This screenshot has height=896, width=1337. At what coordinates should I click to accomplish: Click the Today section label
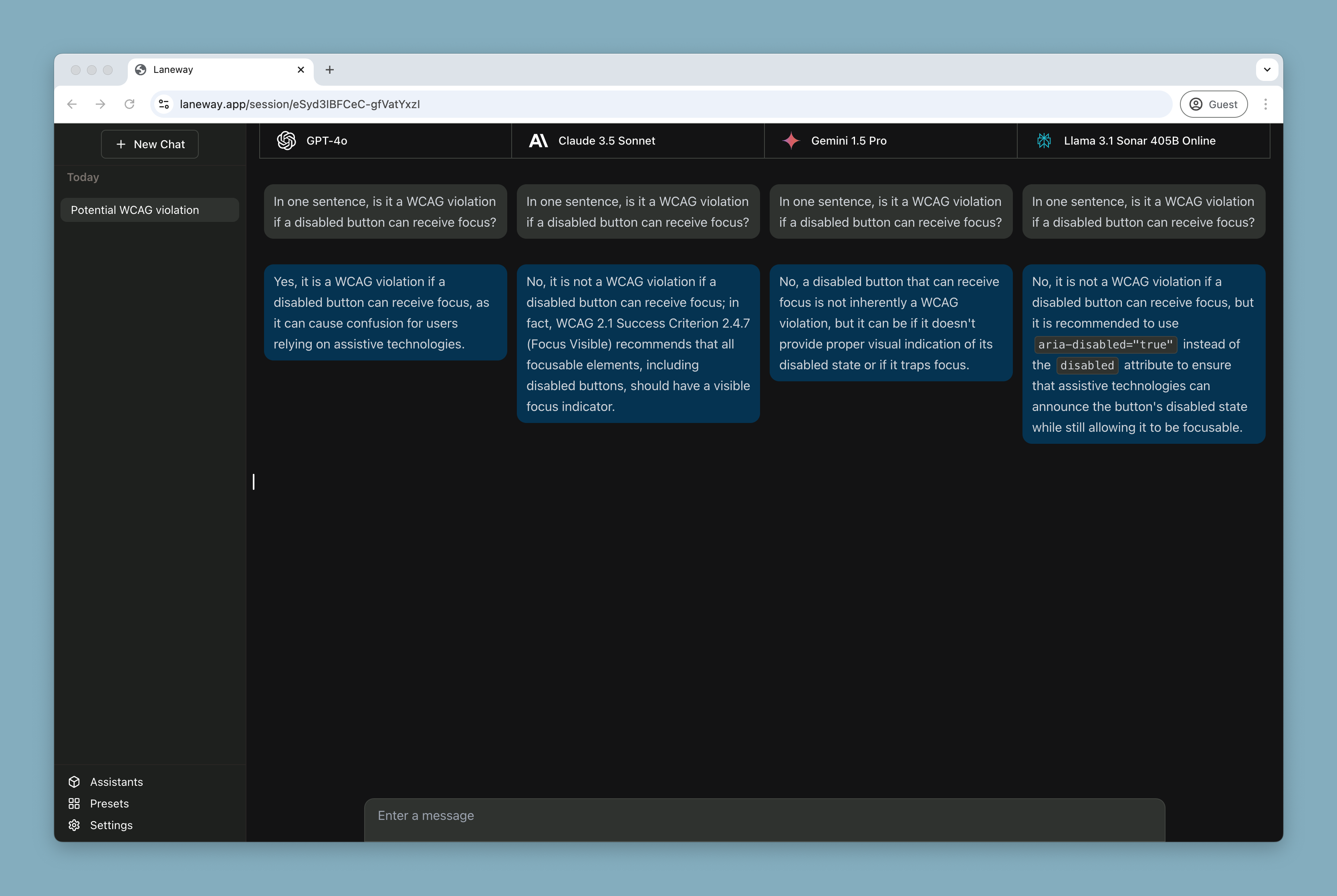click(x=83, y=177)
